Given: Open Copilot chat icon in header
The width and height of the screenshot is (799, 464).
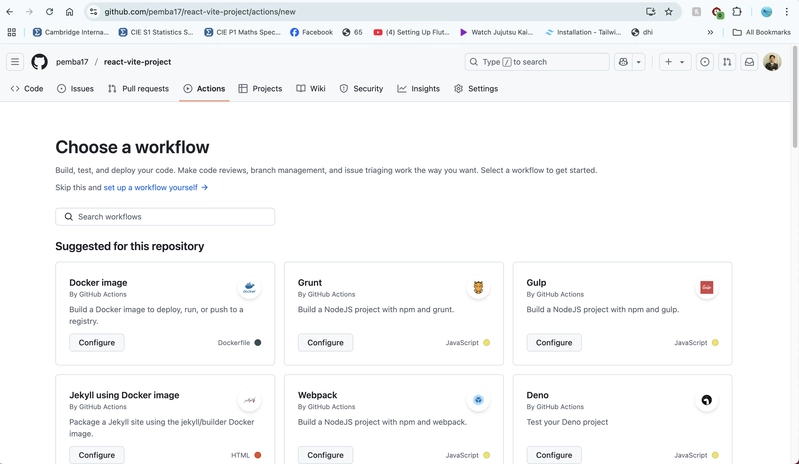Looking at the screenshot, I should point(623,62).
